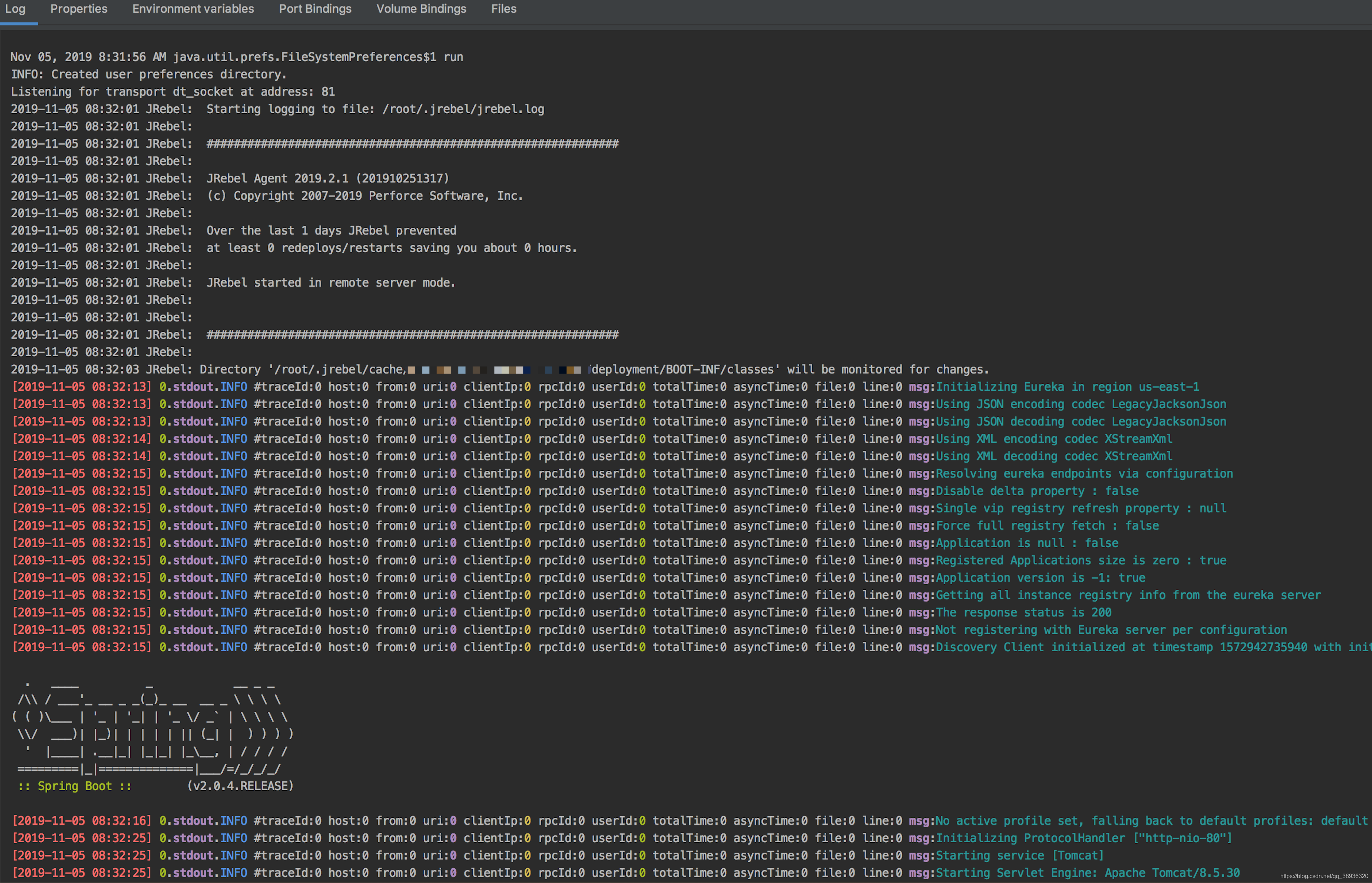This screenshot has height=883, width=1372.
Task: Click 'Force full registry fetch : false' message
Action: 1047,526
